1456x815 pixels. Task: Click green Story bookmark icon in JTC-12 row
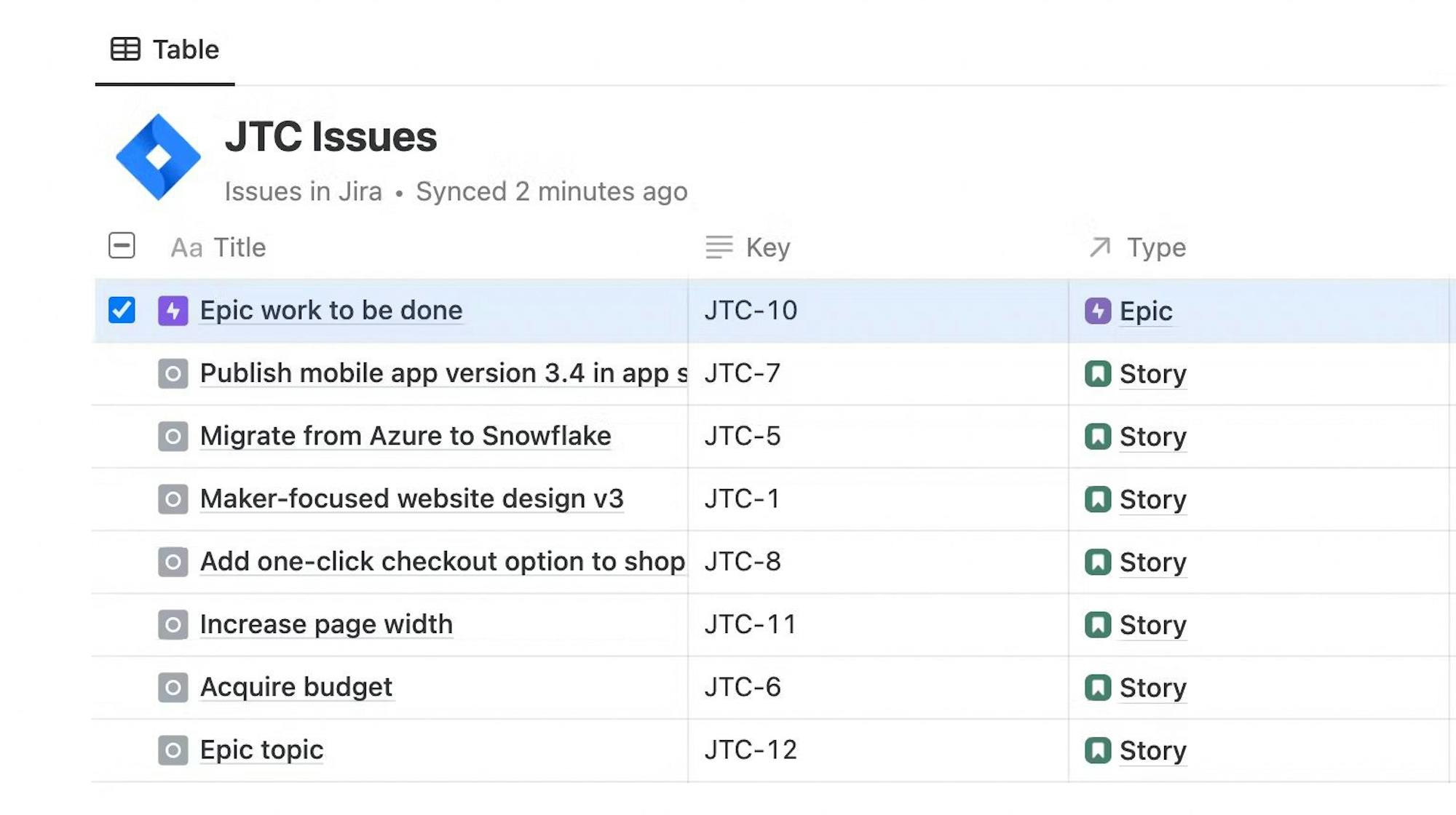point(1098,750)
